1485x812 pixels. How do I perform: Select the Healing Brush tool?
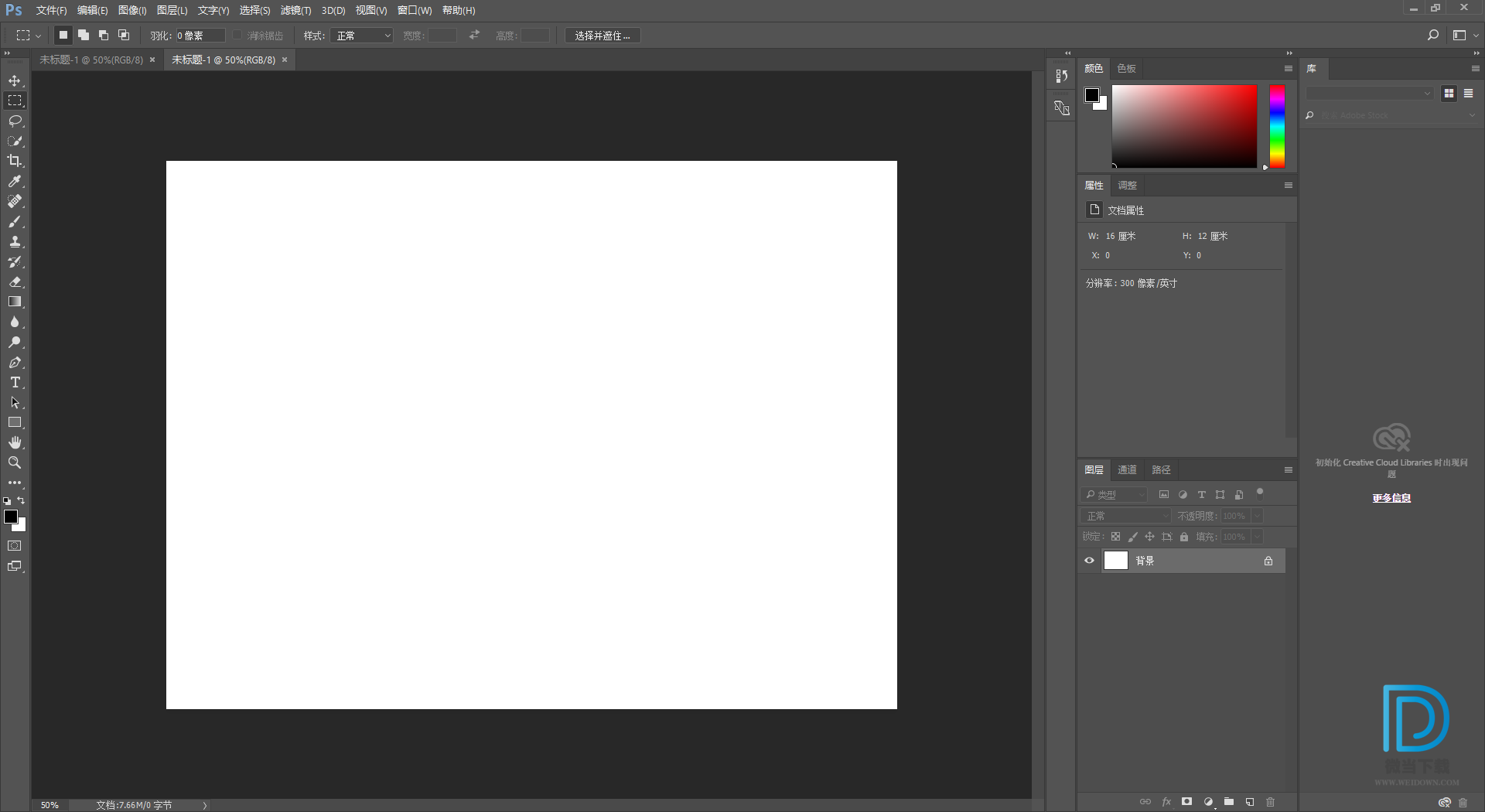pyautogui.click(x=15, y=201)
